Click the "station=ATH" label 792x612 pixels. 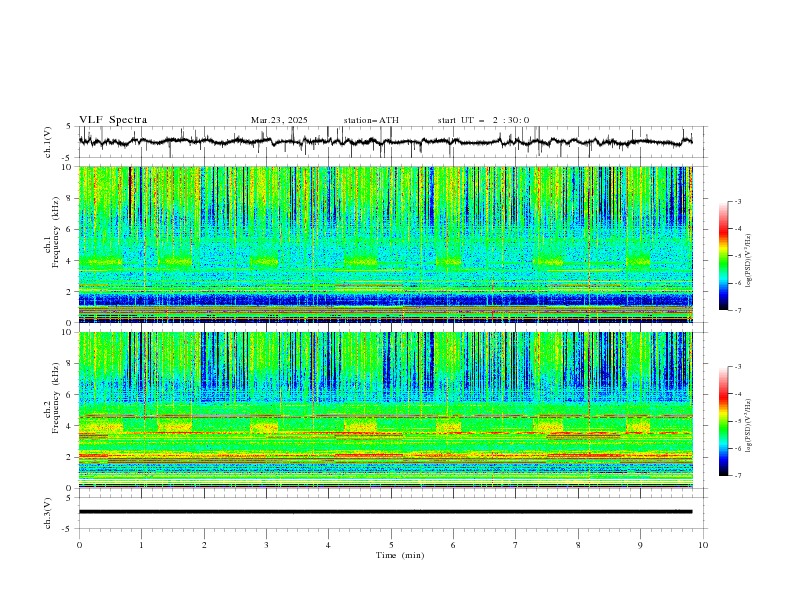point(371,120)
